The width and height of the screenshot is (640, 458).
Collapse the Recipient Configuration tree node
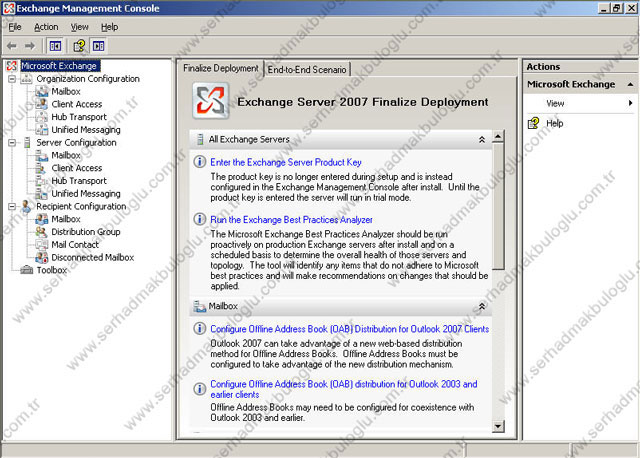(x=12, y=206)
